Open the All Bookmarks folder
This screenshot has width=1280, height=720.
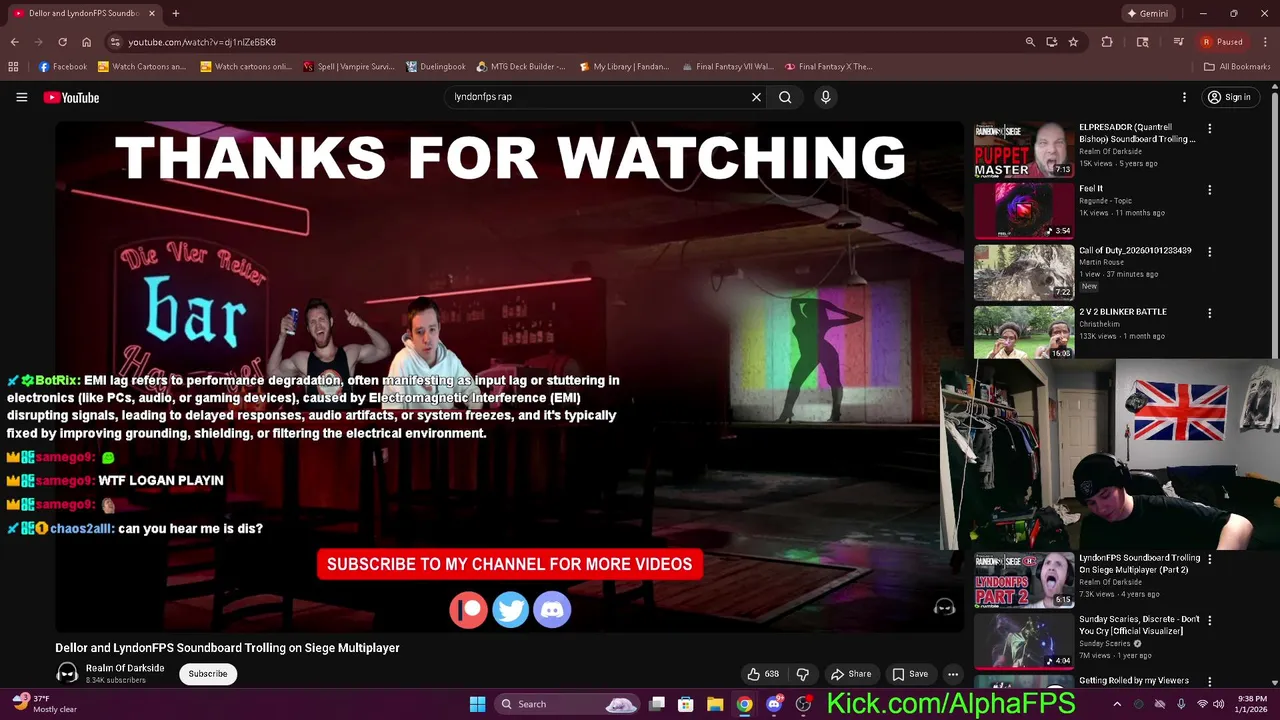pyautogui.click(x=1237, y=67)
